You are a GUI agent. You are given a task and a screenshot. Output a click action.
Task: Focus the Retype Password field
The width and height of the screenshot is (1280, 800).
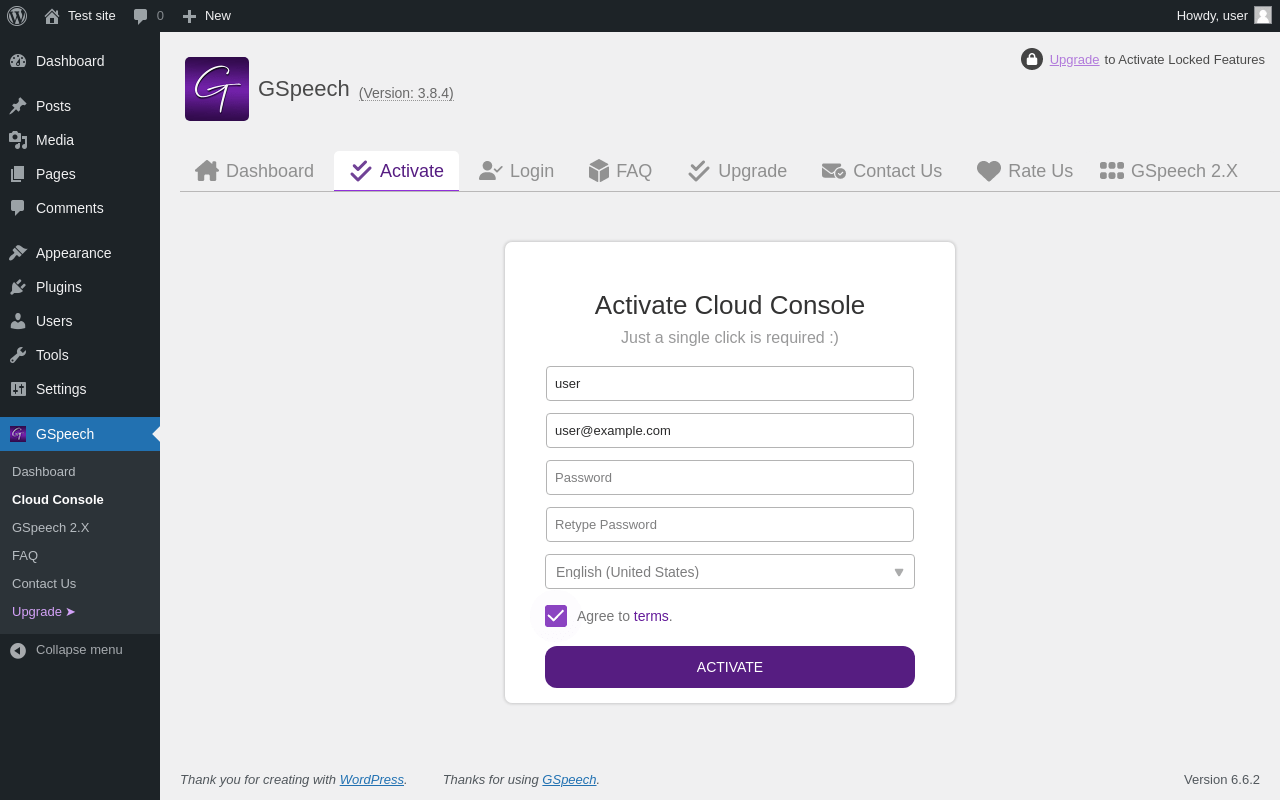(730, 524)
